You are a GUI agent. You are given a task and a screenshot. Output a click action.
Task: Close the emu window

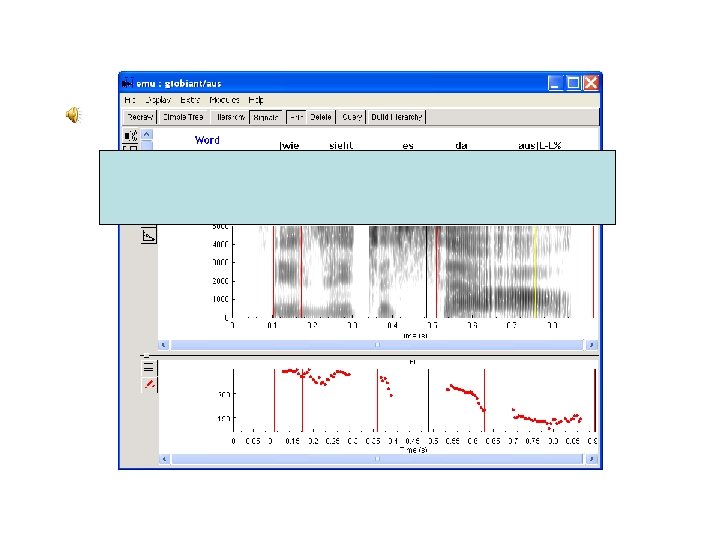pos(591,83)
